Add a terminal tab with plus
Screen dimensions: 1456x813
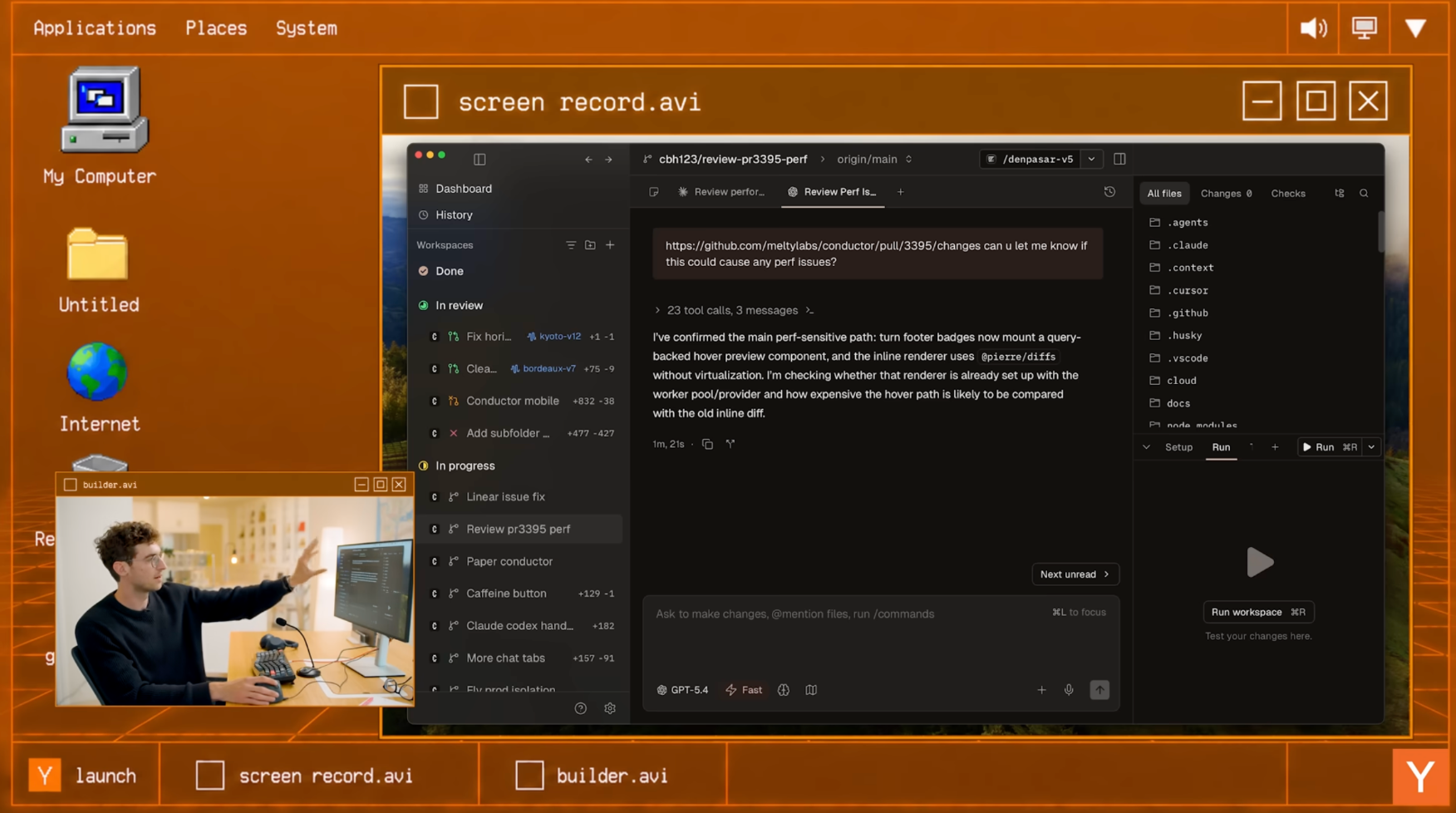coord(1275,447)
